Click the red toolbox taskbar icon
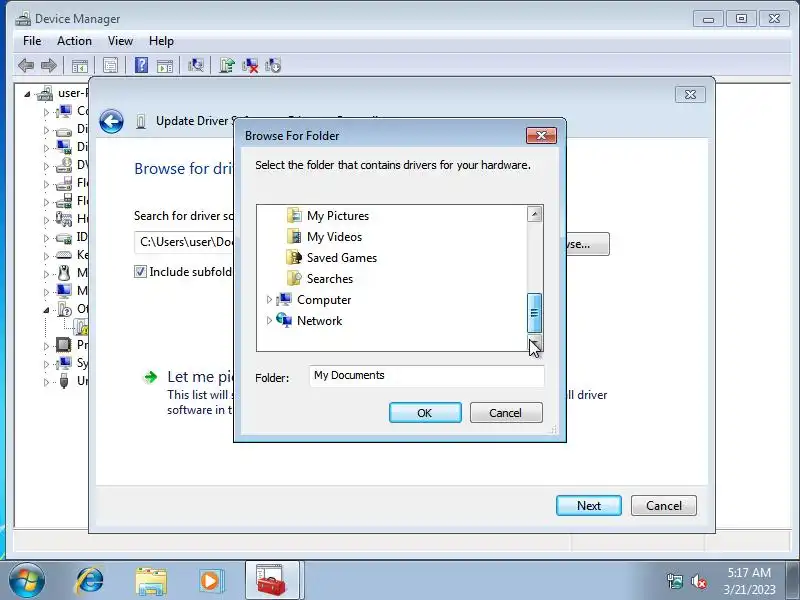This screenshot has height=600, width=800. click(272, 581)
